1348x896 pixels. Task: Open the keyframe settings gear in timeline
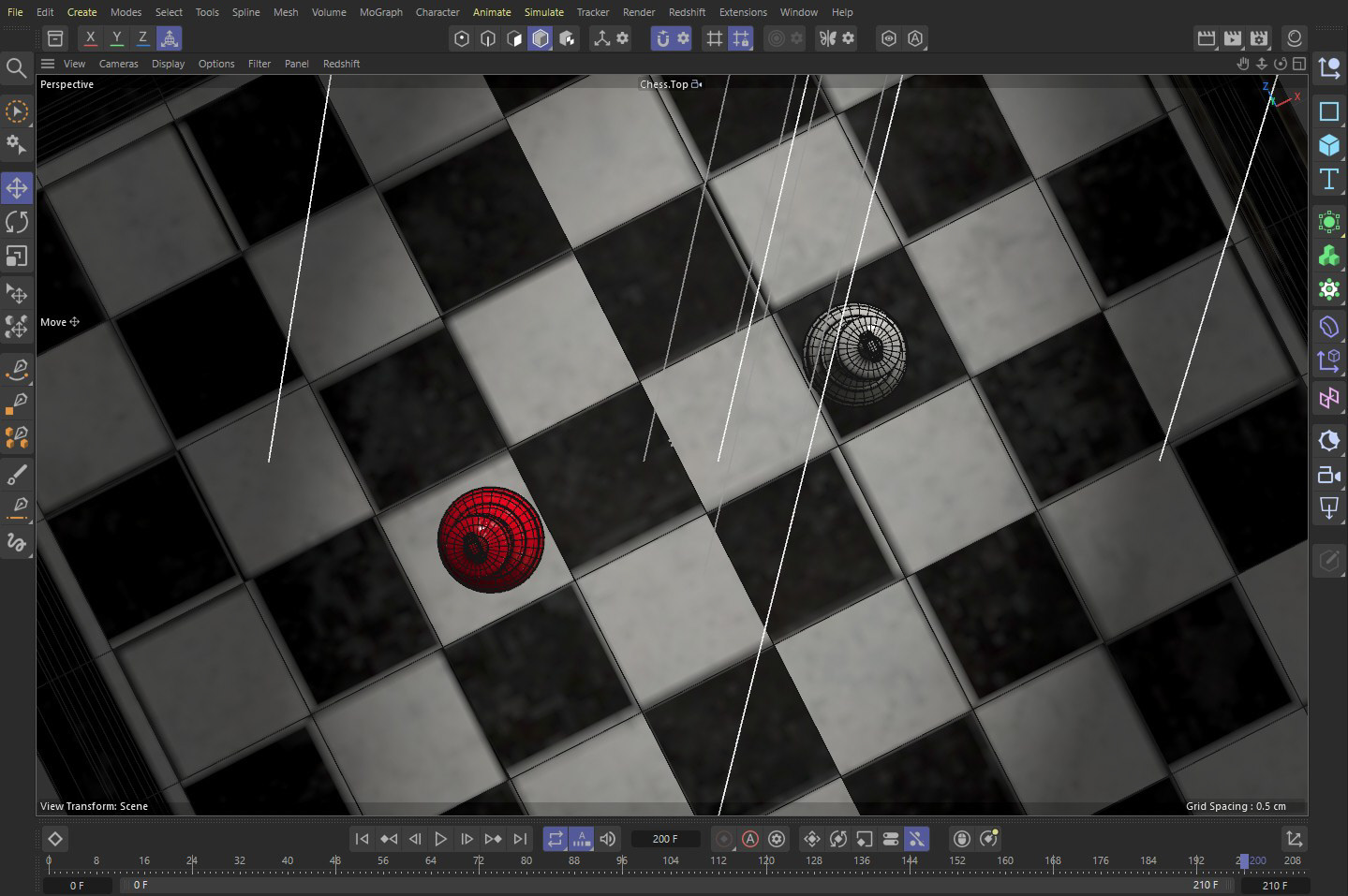pyautogui.click(x=777, y=839)
